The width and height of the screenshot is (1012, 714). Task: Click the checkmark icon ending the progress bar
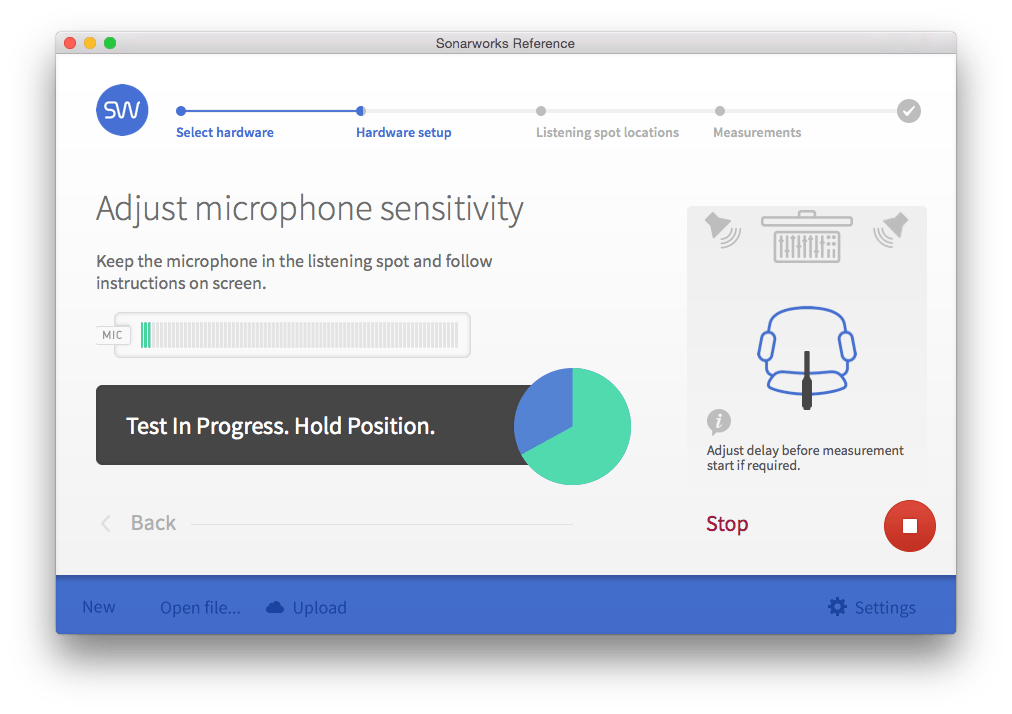908,111
